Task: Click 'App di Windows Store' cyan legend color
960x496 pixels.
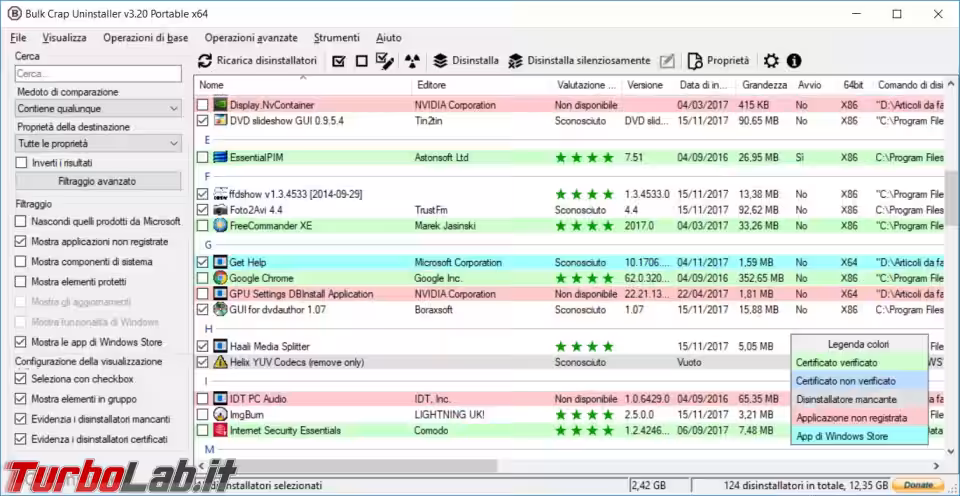Action: [x=858, y=436]
